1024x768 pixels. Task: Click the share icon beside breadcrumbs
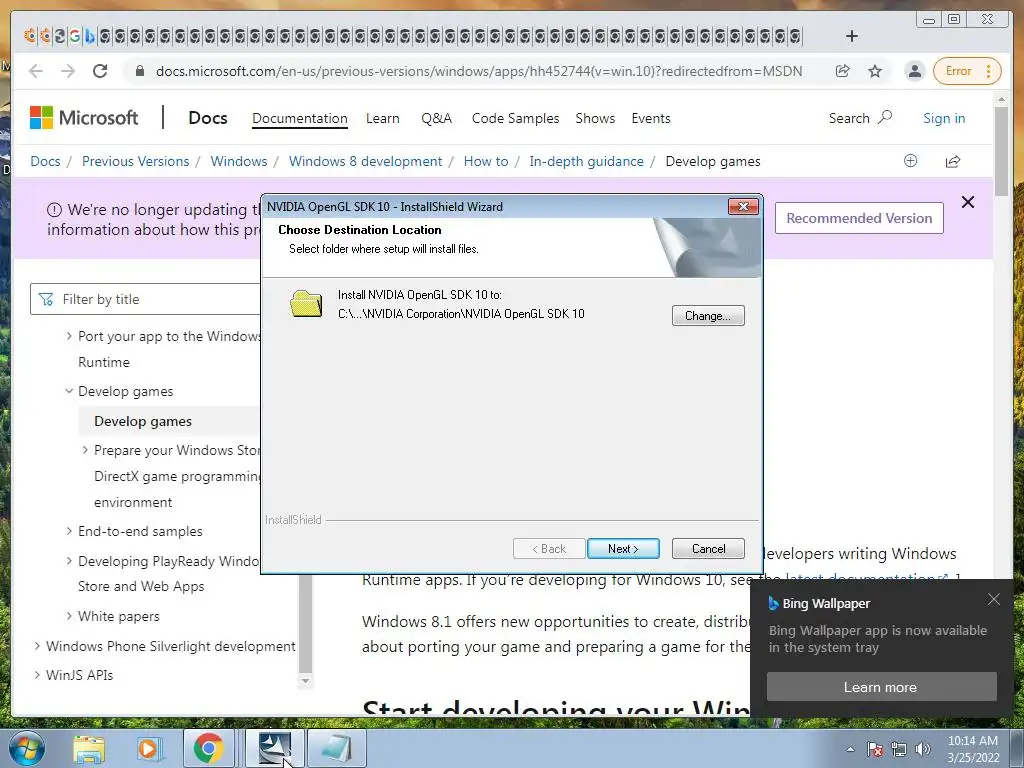click(953, 161)
